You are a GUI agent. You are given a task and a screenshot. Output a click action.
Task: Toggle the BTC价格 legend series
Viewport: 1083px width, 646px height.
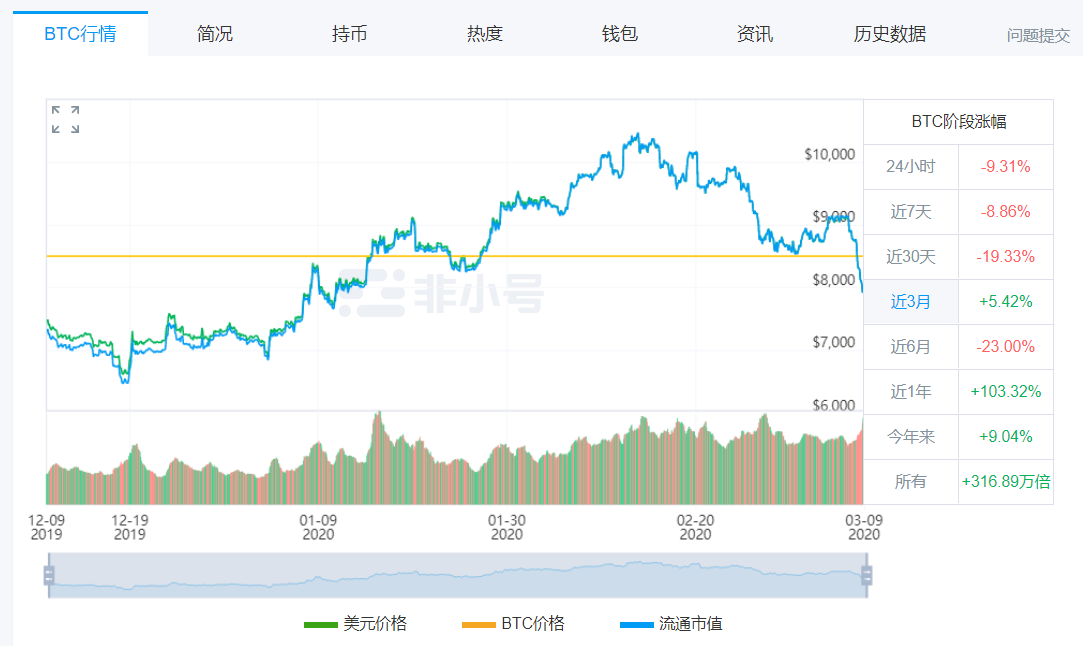[514, 624]
